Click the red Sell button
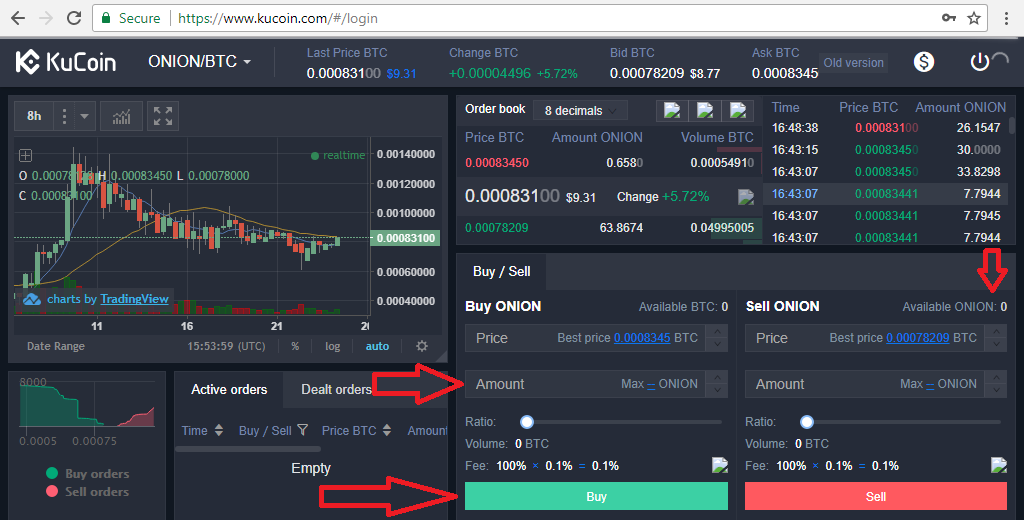Image resolution: width=1024 pixels, height=520 pixels. 876,496
